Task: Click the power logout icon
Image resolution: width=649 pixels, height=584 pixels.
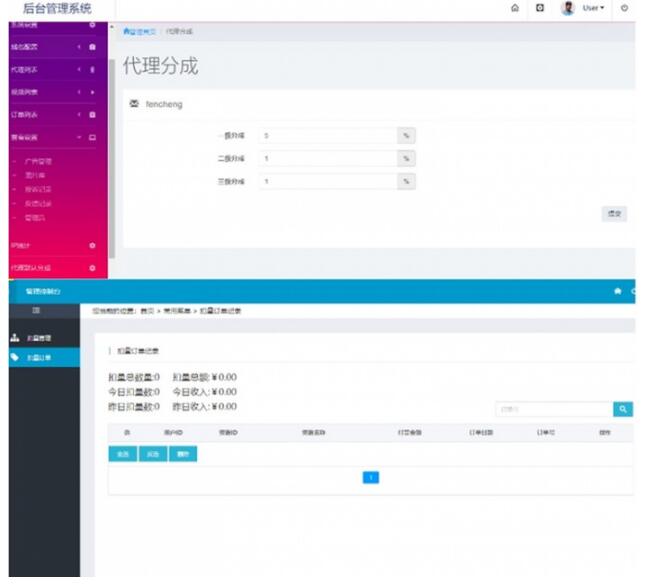Action: (x=624, y=8)
